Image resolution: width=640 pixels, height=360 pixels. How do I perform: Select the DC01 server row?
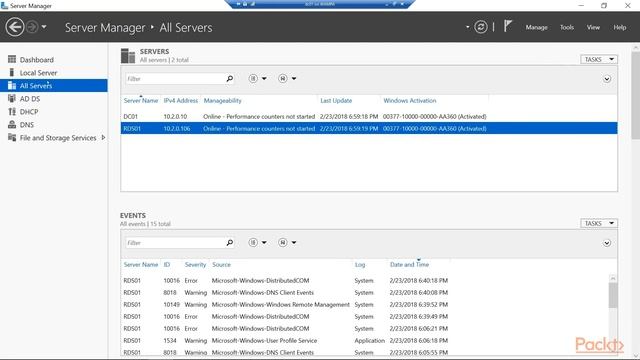pyautogui.click(x=369, y=116)
